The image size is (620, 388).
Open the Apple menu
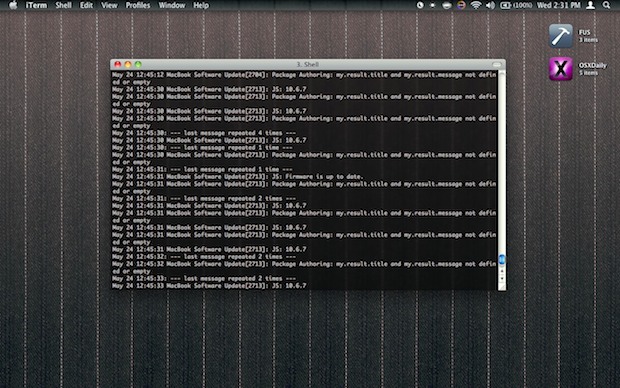(13, 5)
